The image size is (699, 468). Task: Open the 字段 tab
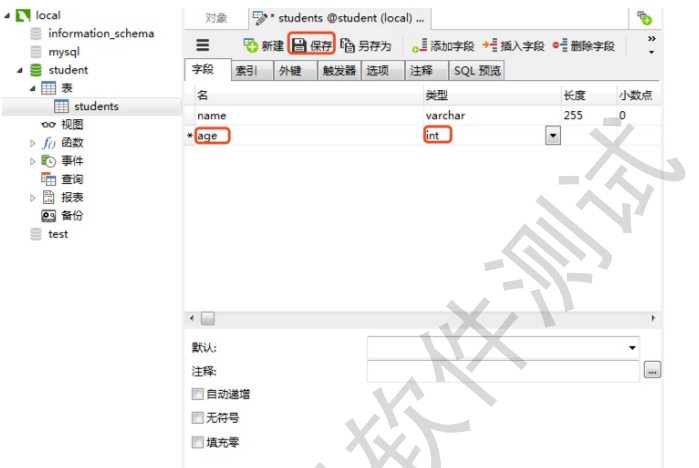(208, 70)
